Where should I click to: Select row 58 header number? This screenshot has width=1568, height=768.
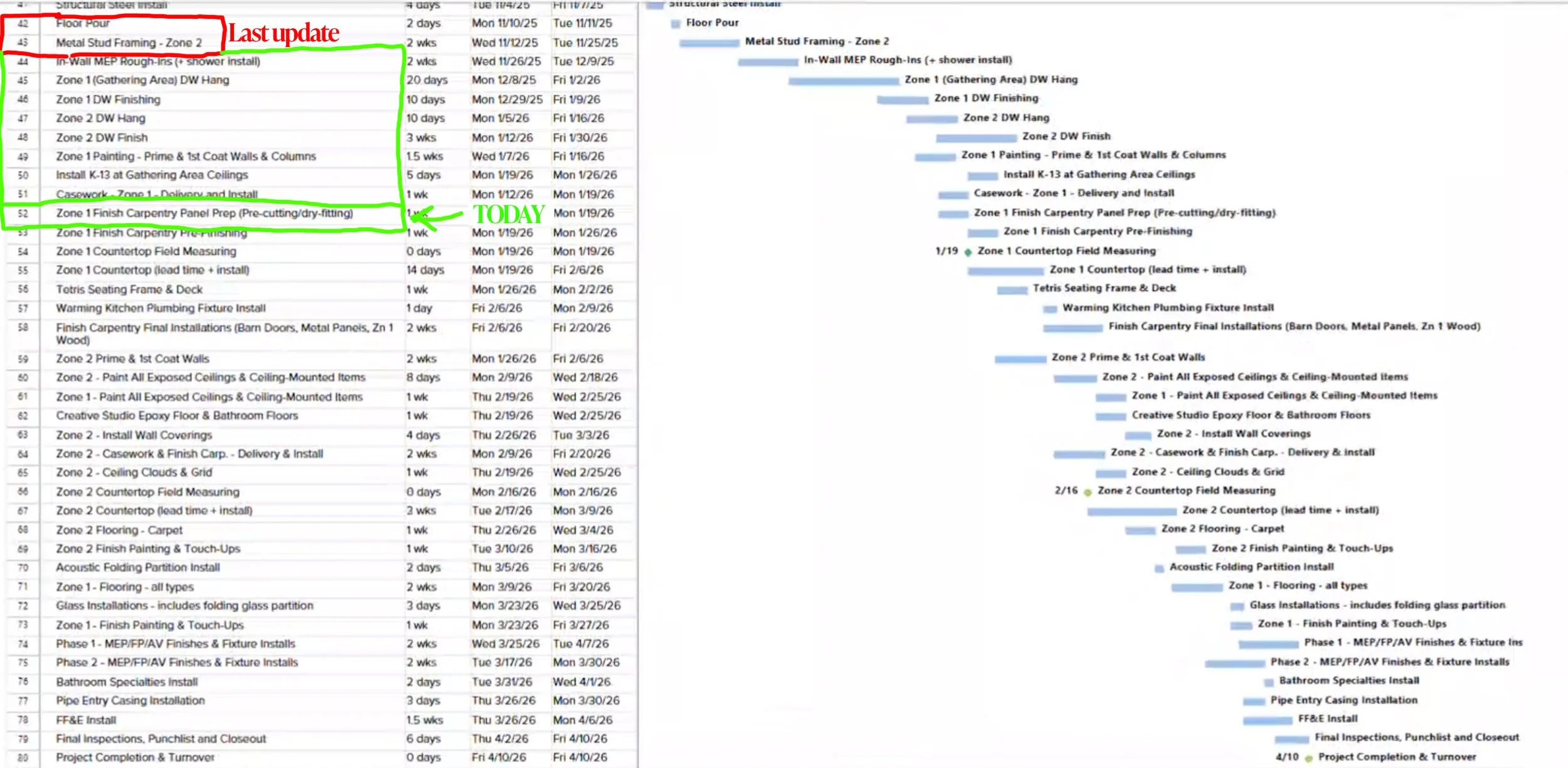coord(23,327)
